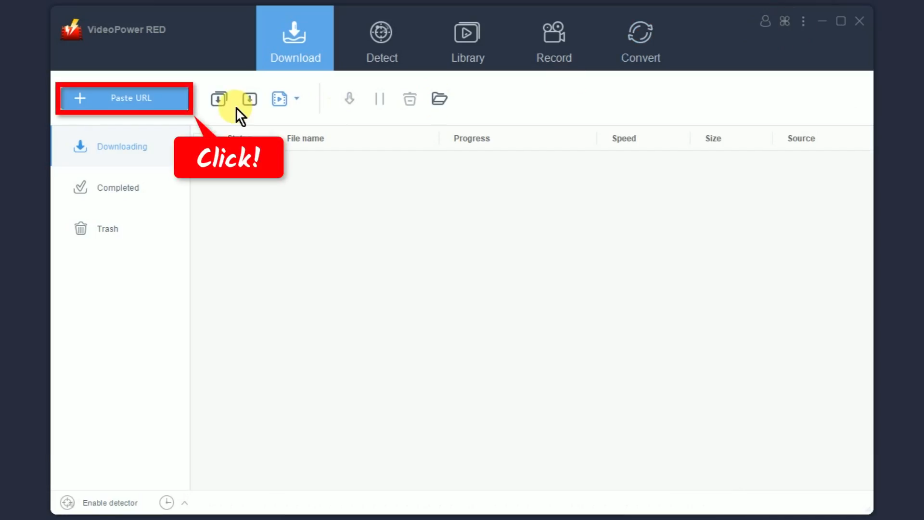Image resolution: width=924 pixels, height=520 pixels.
Task: Open Trash in the sidebar
Action: [x=120, y=229]
